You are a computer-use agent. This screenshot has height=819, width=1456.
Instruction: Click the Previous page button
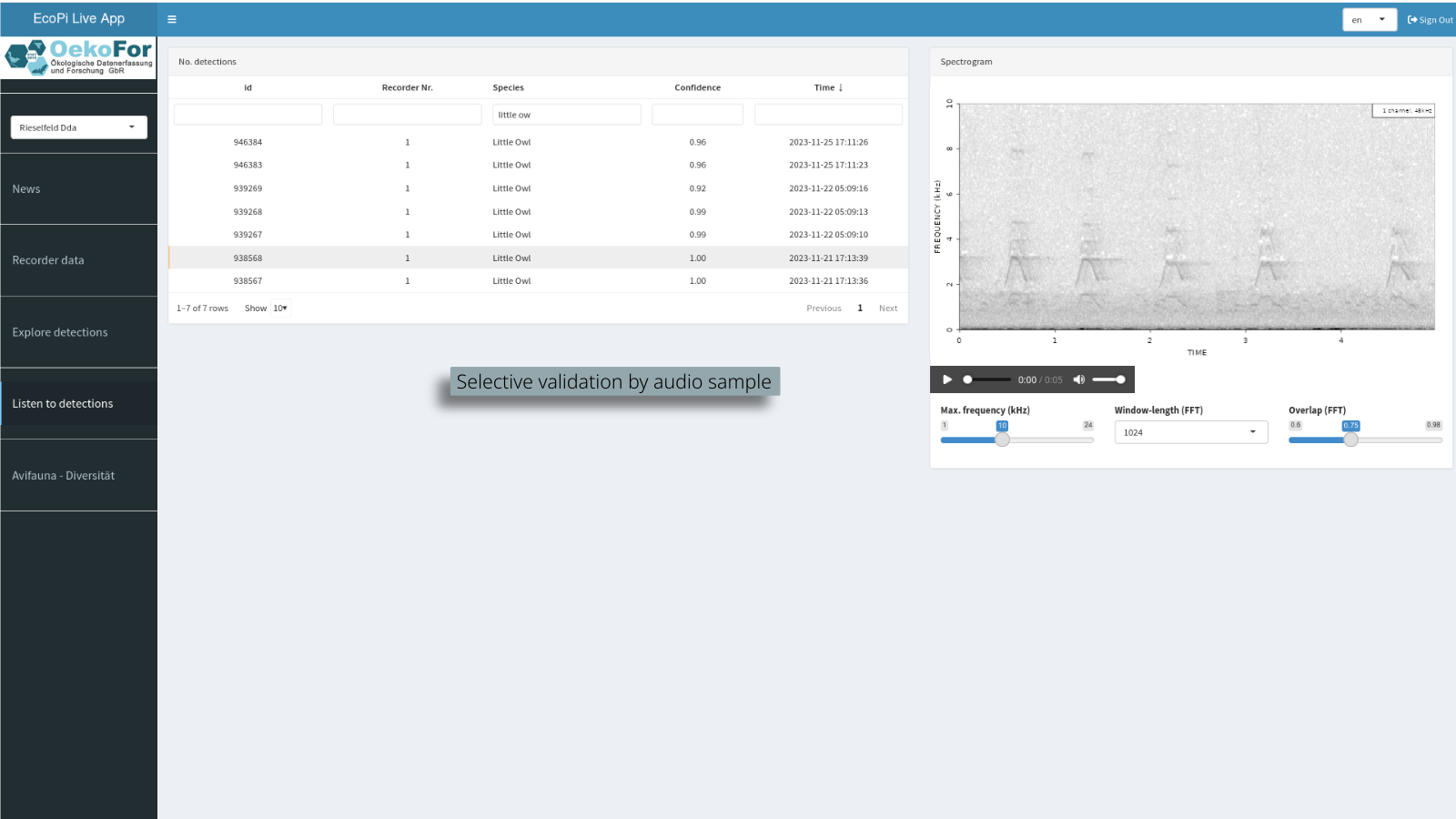(x=824, y=308)
